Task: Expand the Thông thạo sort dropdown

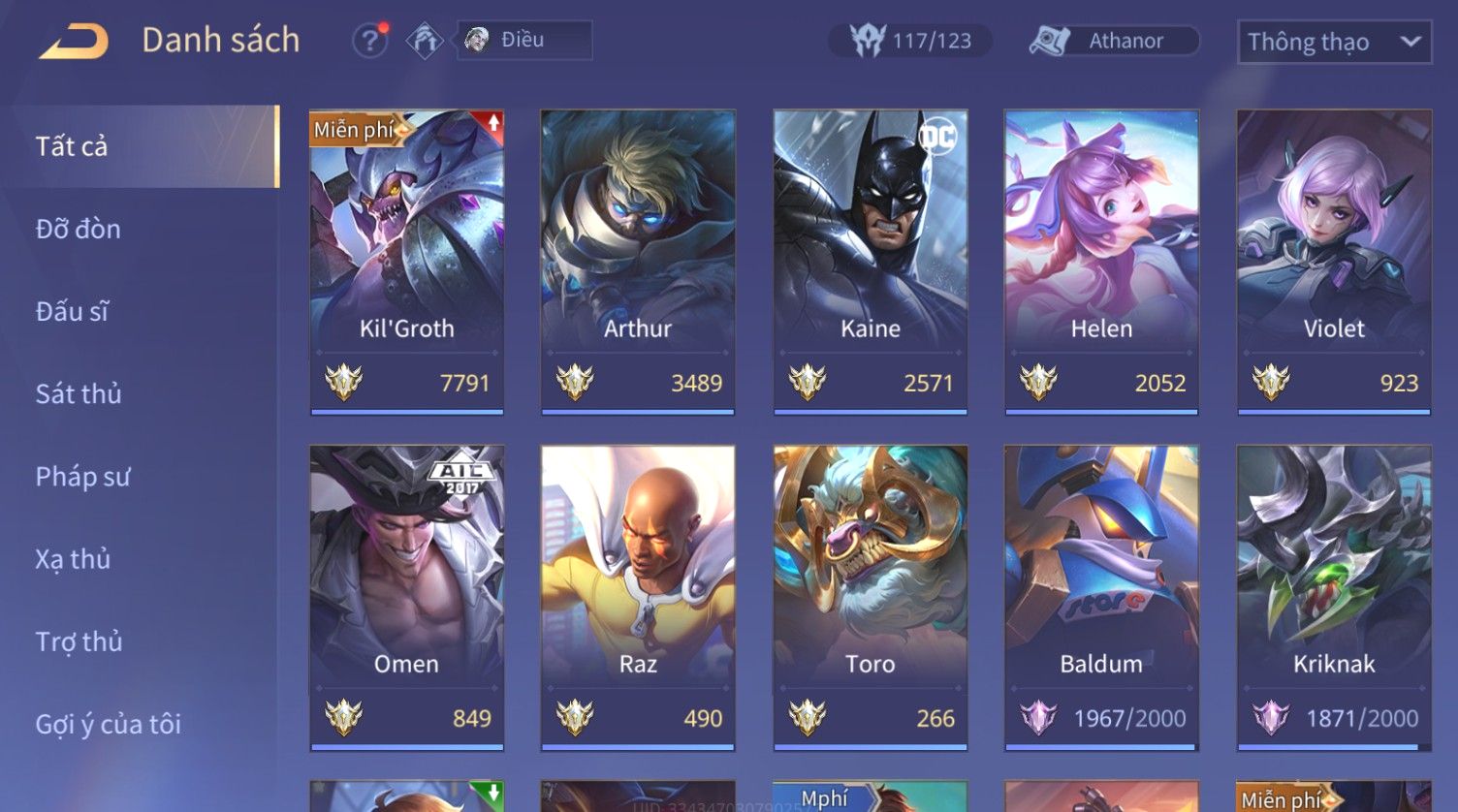Action: [1334, 43]
